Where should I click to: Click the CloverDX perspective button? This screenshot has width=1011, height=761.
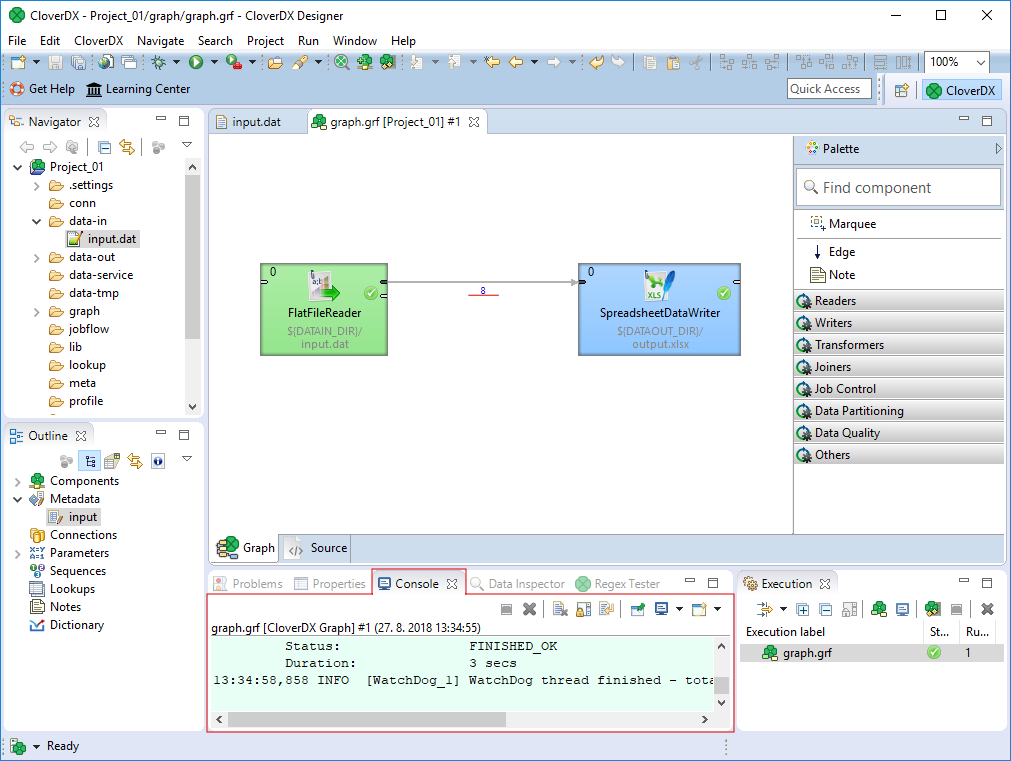960,90
